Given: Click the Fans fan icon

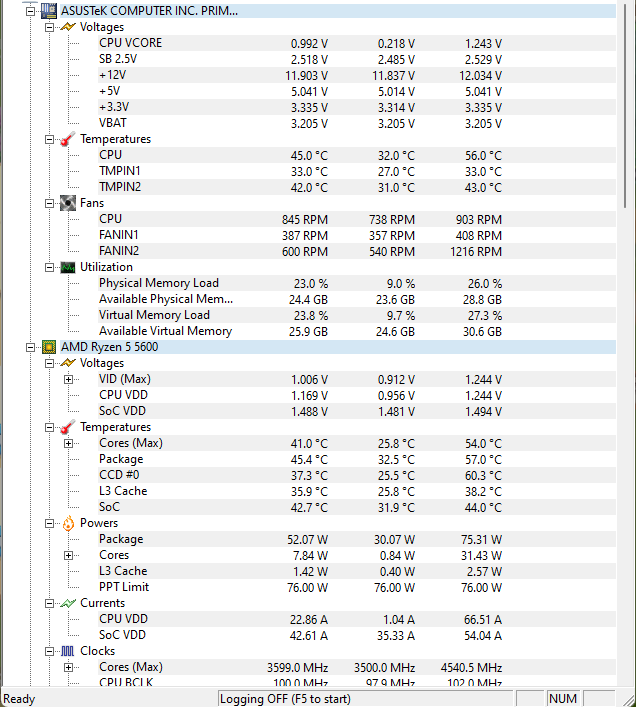Looking at the screenshot, I should pos(68,203).
